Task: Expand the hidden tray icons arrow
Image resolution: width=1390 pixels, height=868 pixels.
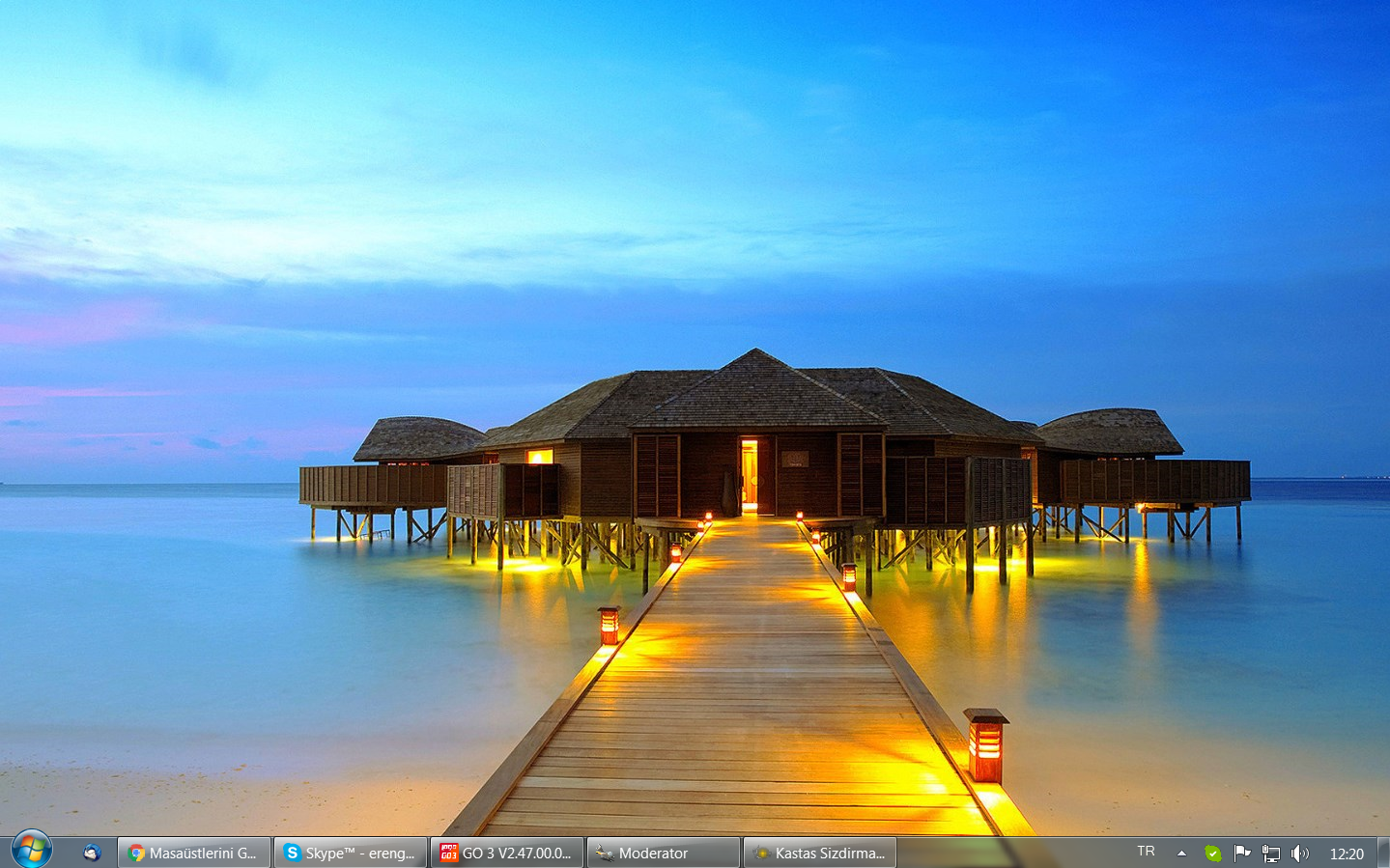Action: tap(1181, 854)
